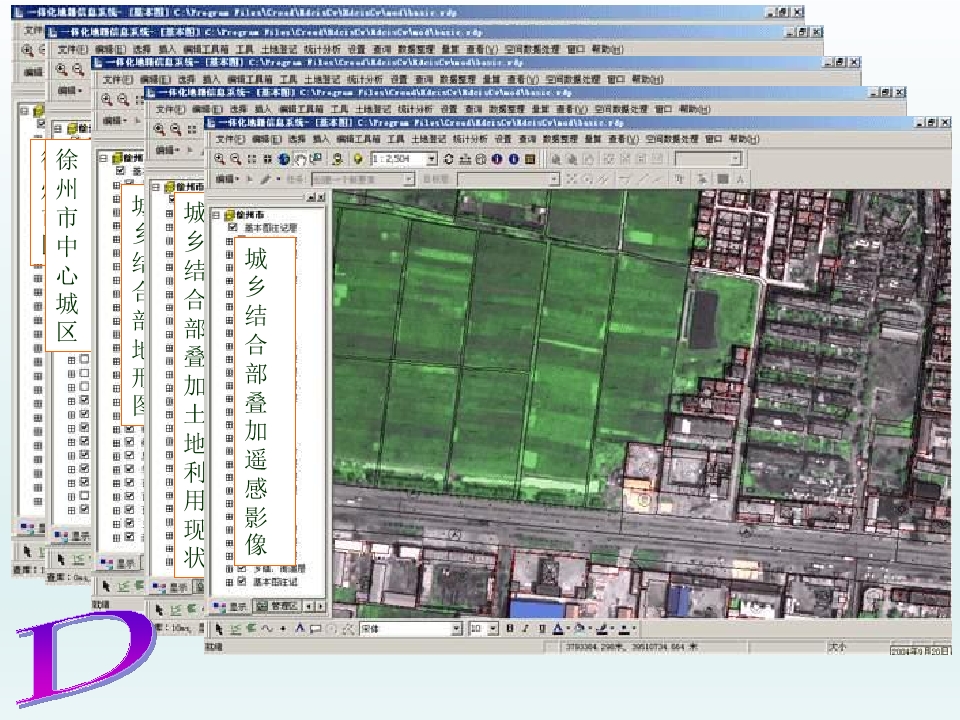Click the Identify person icon in toolbar

pos(337,159)
